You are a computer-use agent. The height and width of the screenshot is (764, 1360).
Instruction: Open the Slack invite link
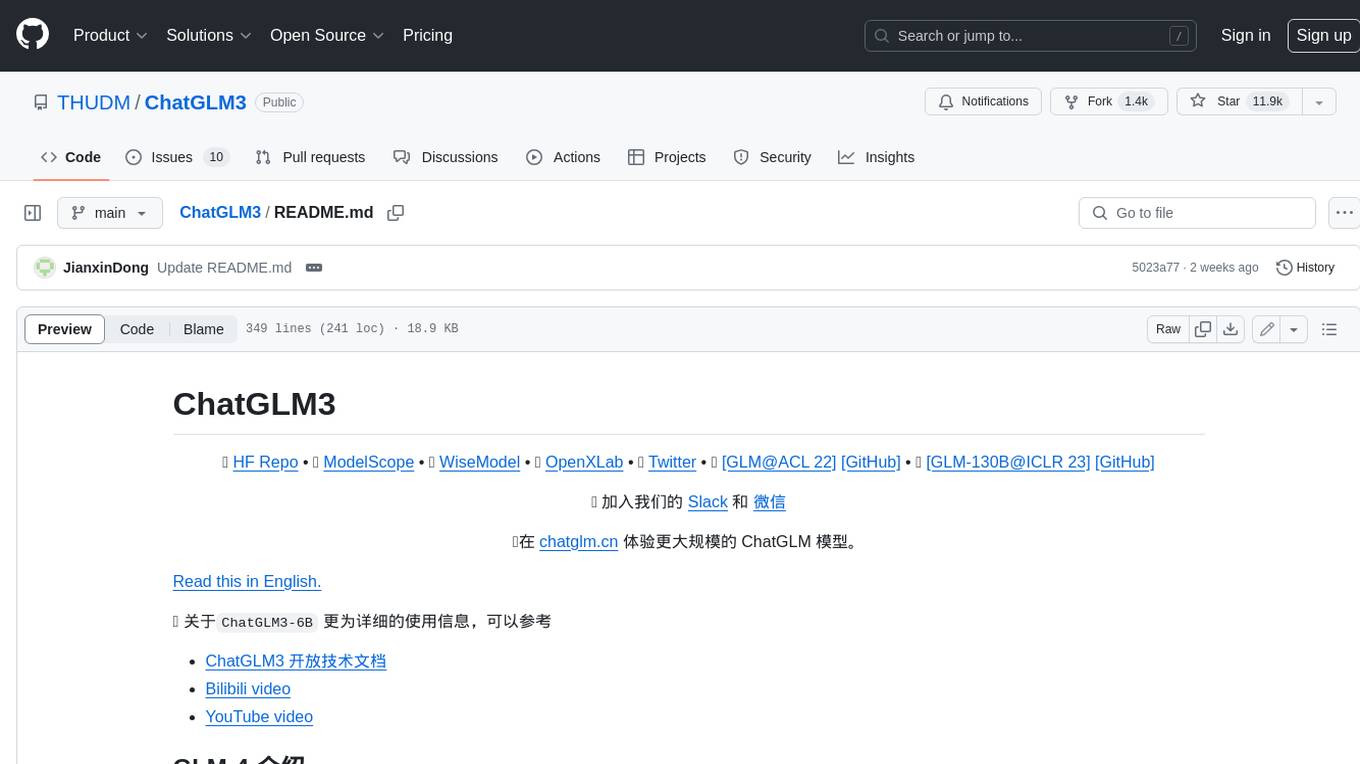707,502
